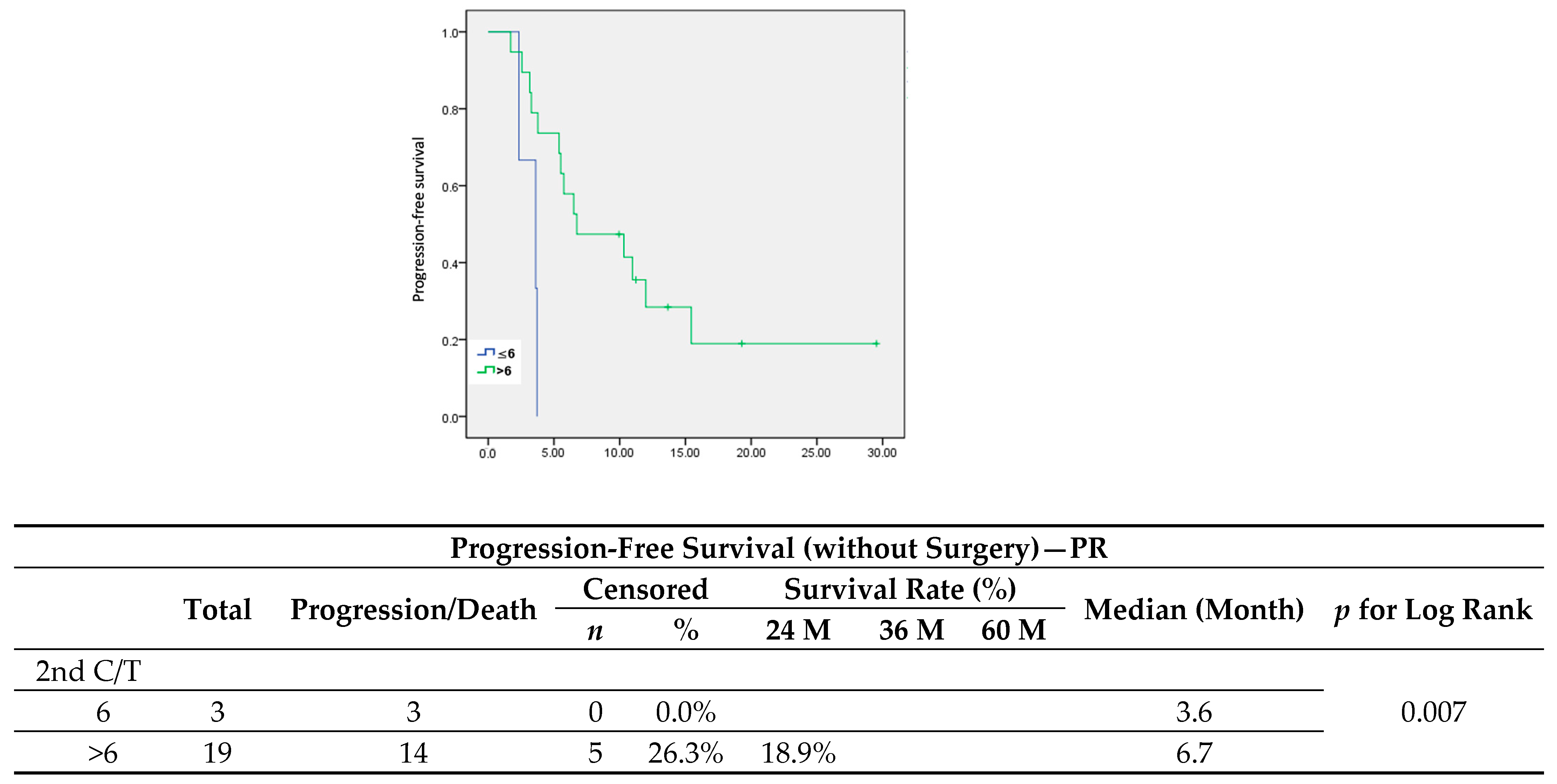The image size is (1557, 784).
Task: Click the blue ≤6 legend line swatch
Action: click(x=485, y=352)
